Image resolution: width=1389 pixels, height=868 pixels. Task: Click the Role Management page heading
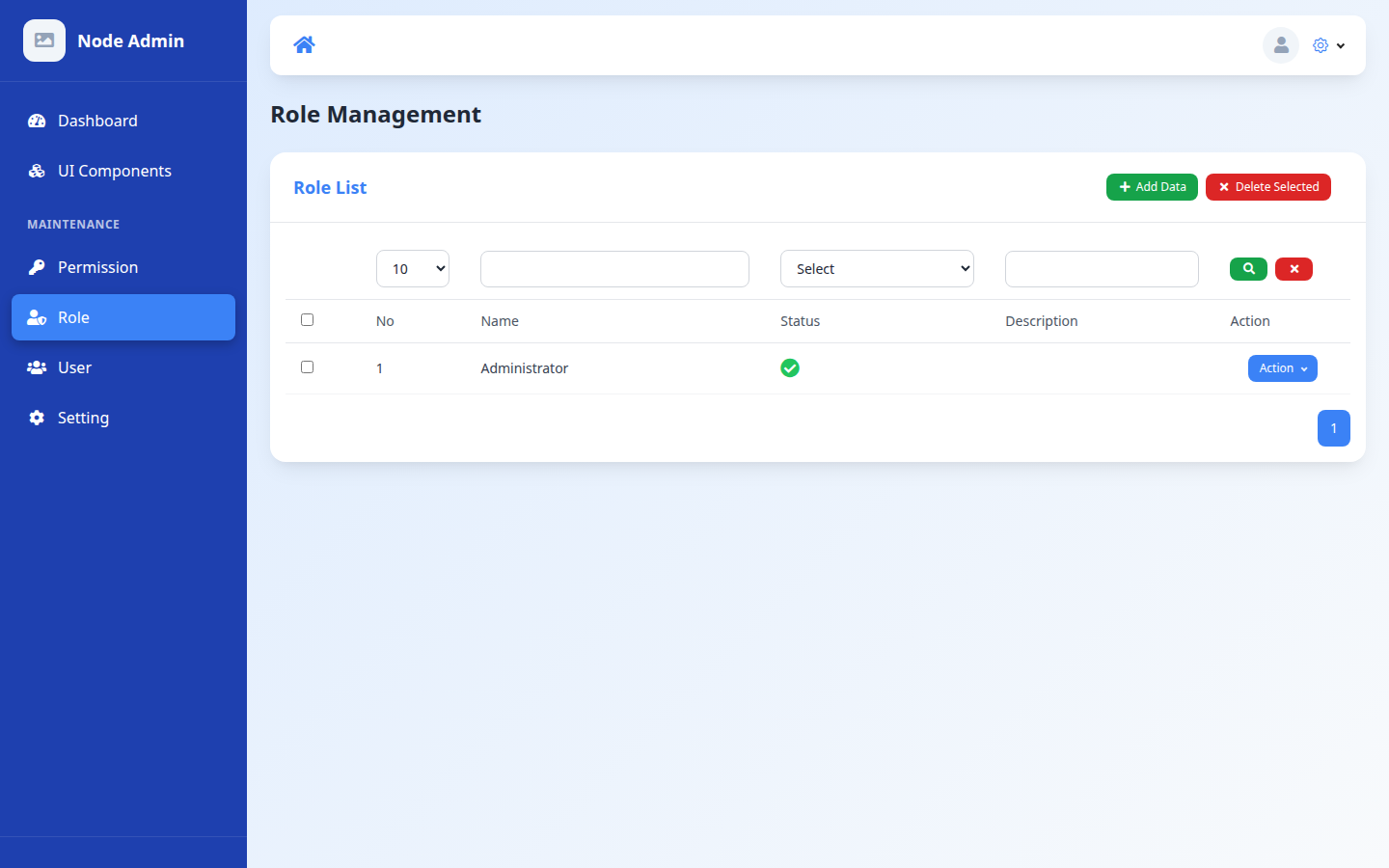[x=375, y=114]
